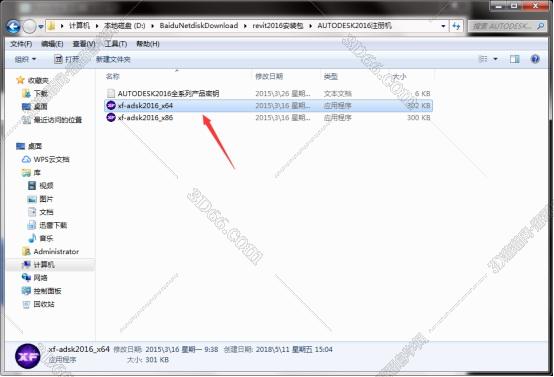Click the star icon beside 收藏夹

20,80
